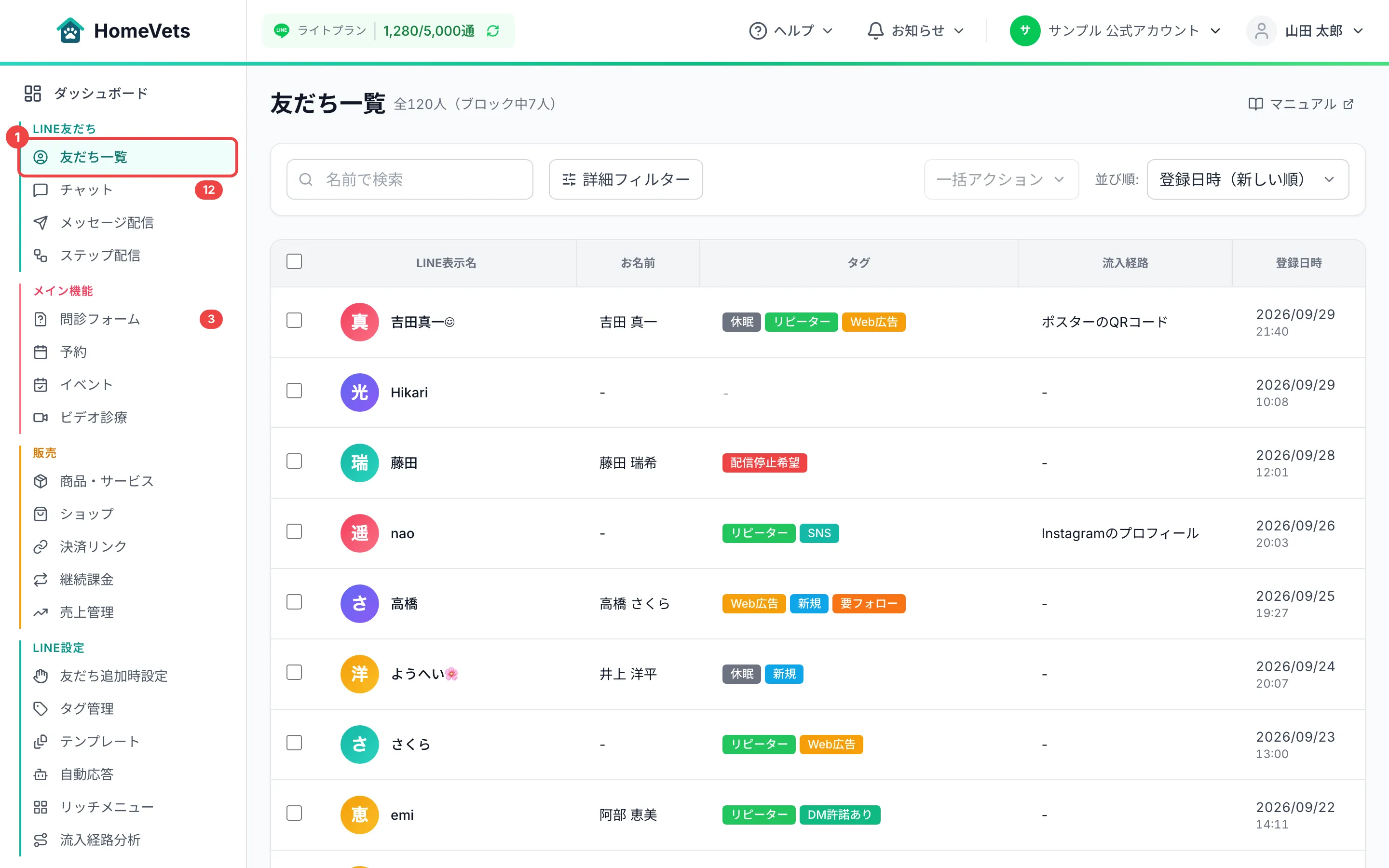Viewport: 1389px width, 868px height.
Task: Click the HomeVets paw logo icon
Action: click(x=70, y=30)
